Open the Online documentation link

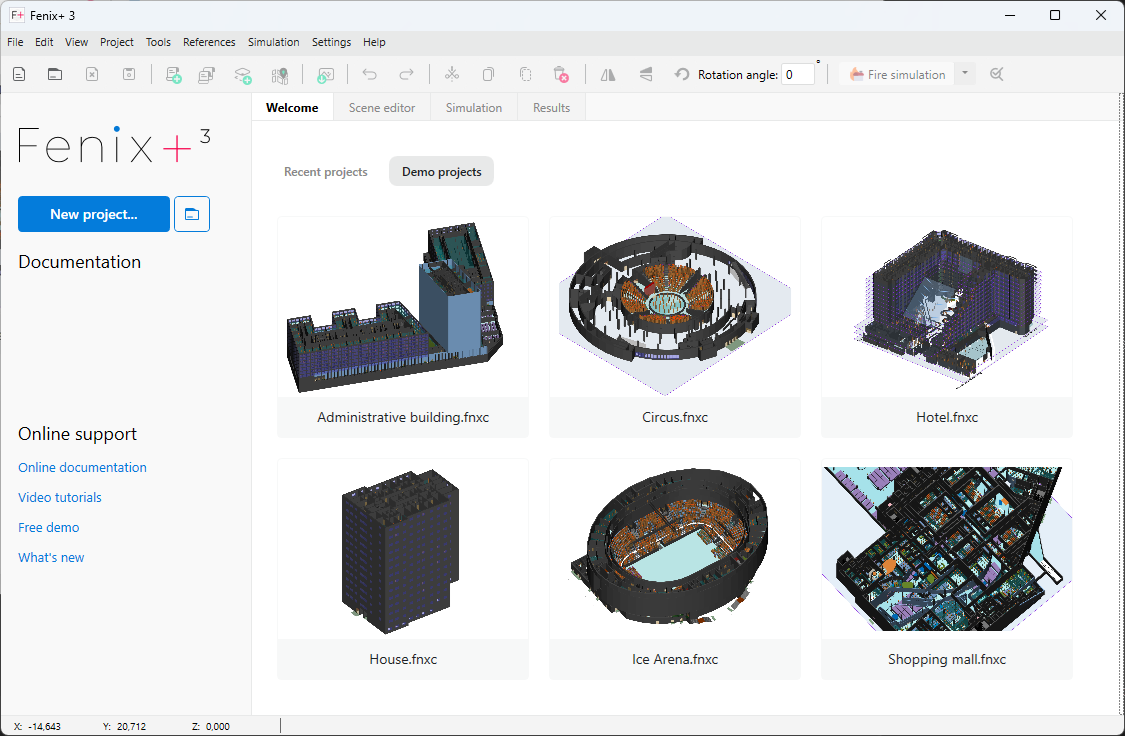tap(82, 467)
